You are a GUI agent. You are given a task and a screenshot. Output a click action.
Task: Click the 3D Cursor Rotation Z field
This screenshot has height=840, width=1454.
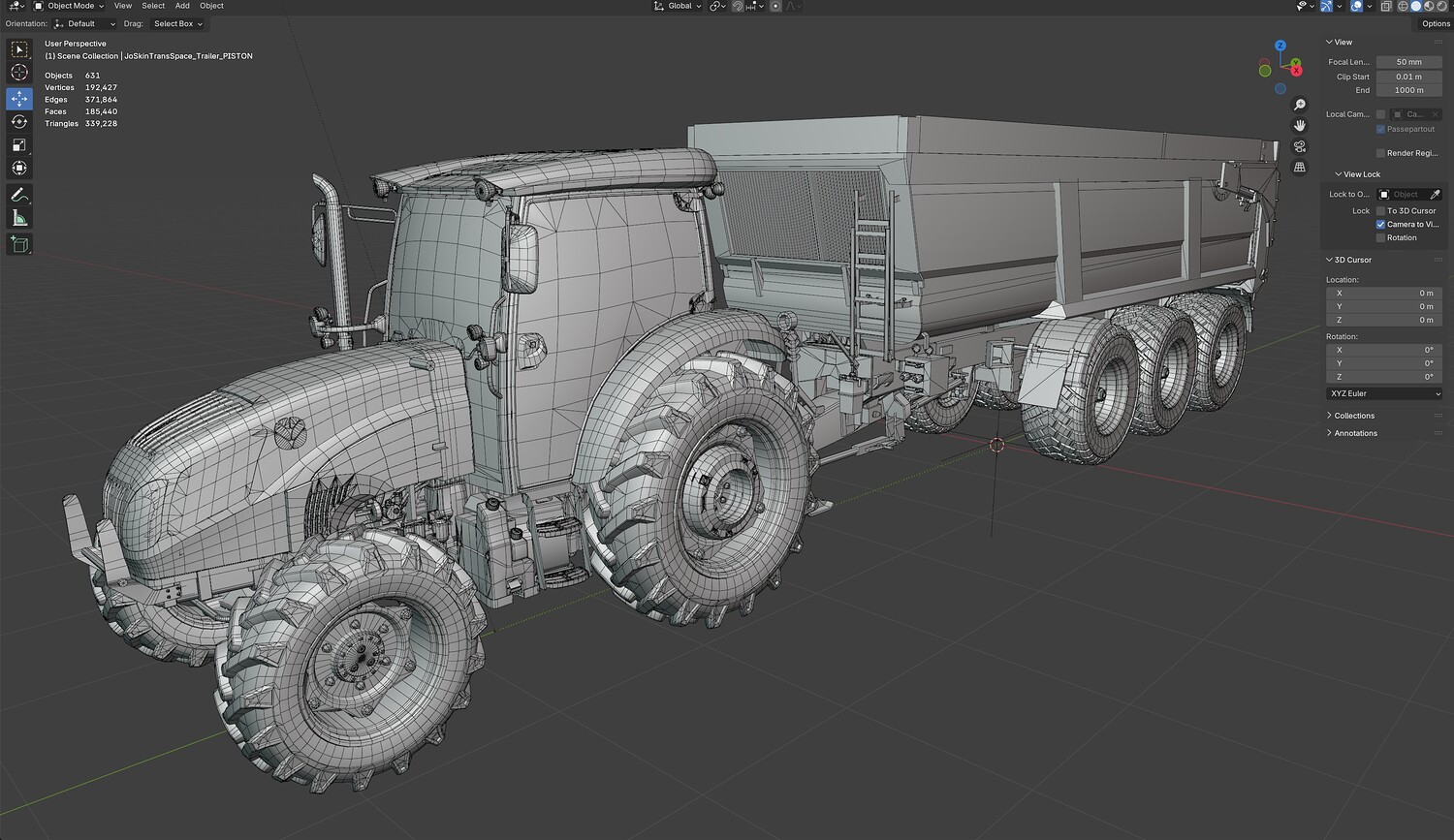point(1383,377)
